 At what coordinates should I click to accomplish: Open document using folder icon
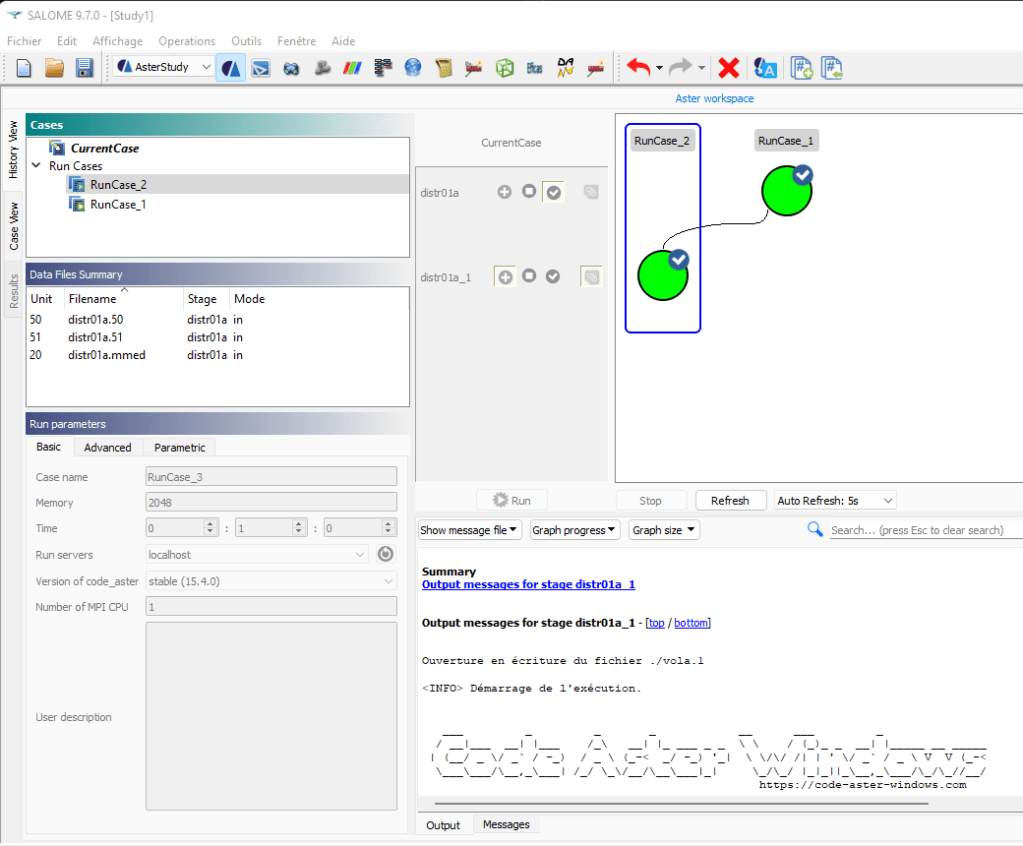[54, 68]
